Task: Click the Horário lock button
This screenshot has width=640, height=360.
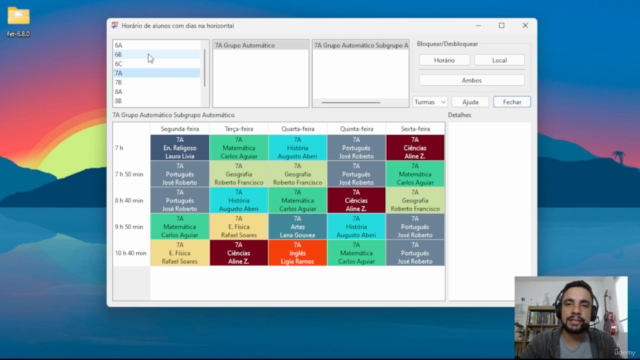Action: (444, 60)
